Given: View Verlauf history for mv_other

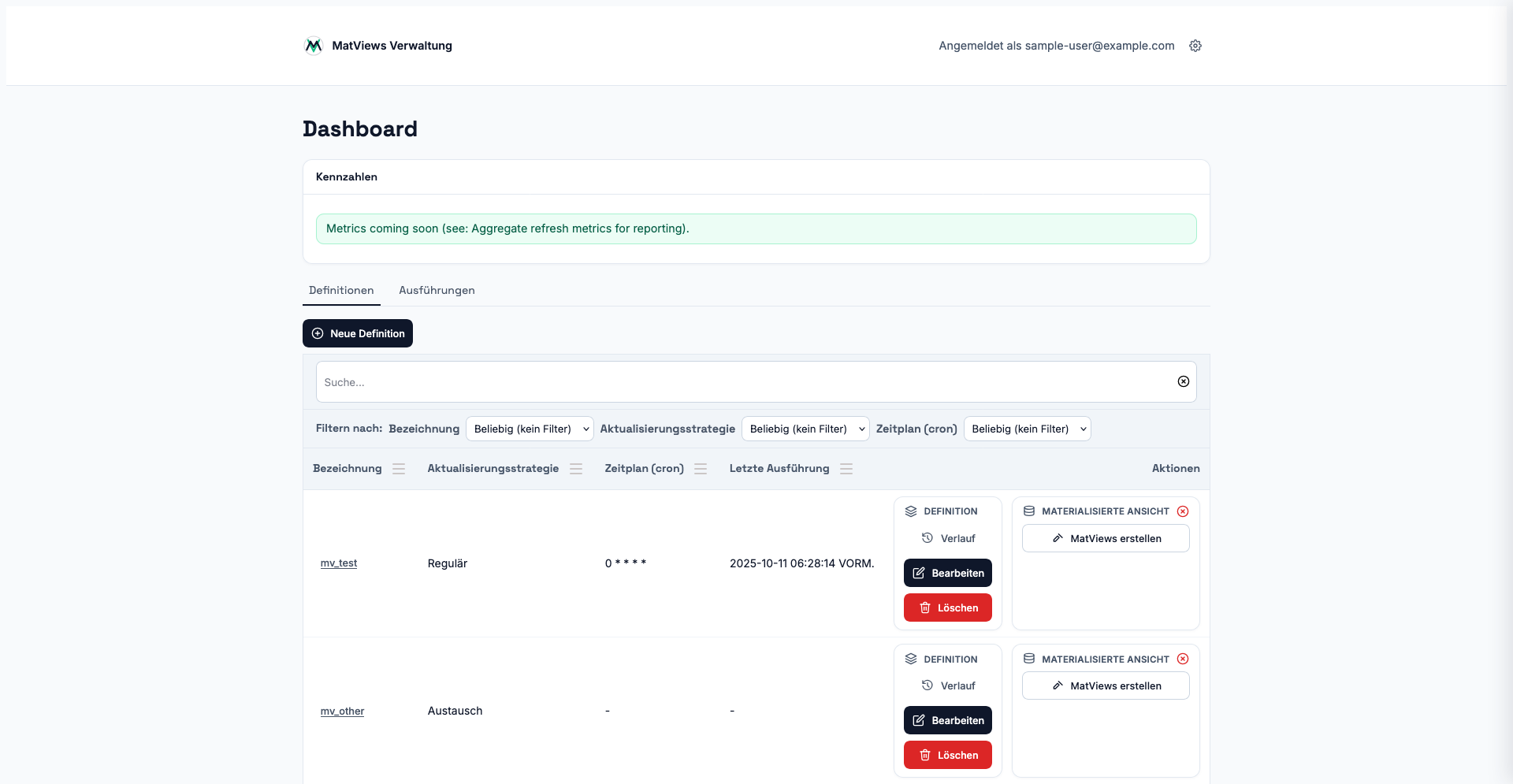Looking at the screenshot, I should pos(949,686).
